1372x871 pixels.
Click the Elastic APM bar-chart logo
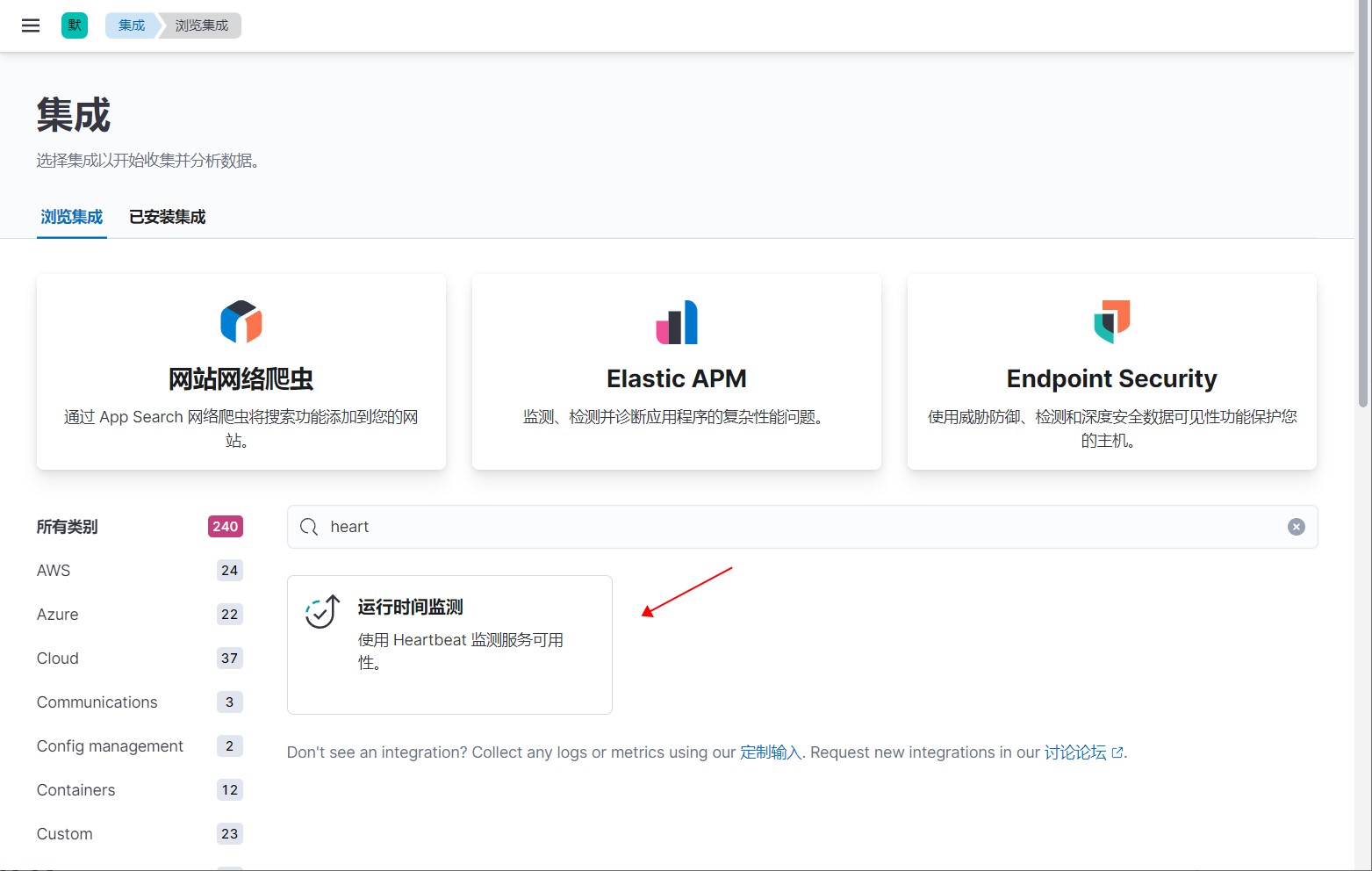(x=677, y=322)
